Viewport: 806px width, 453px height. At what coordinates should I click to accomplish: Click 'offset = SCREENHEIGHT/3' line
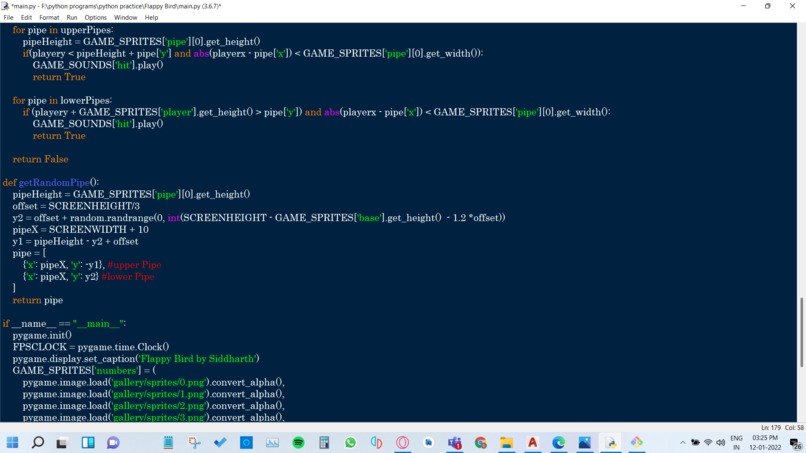76,206
